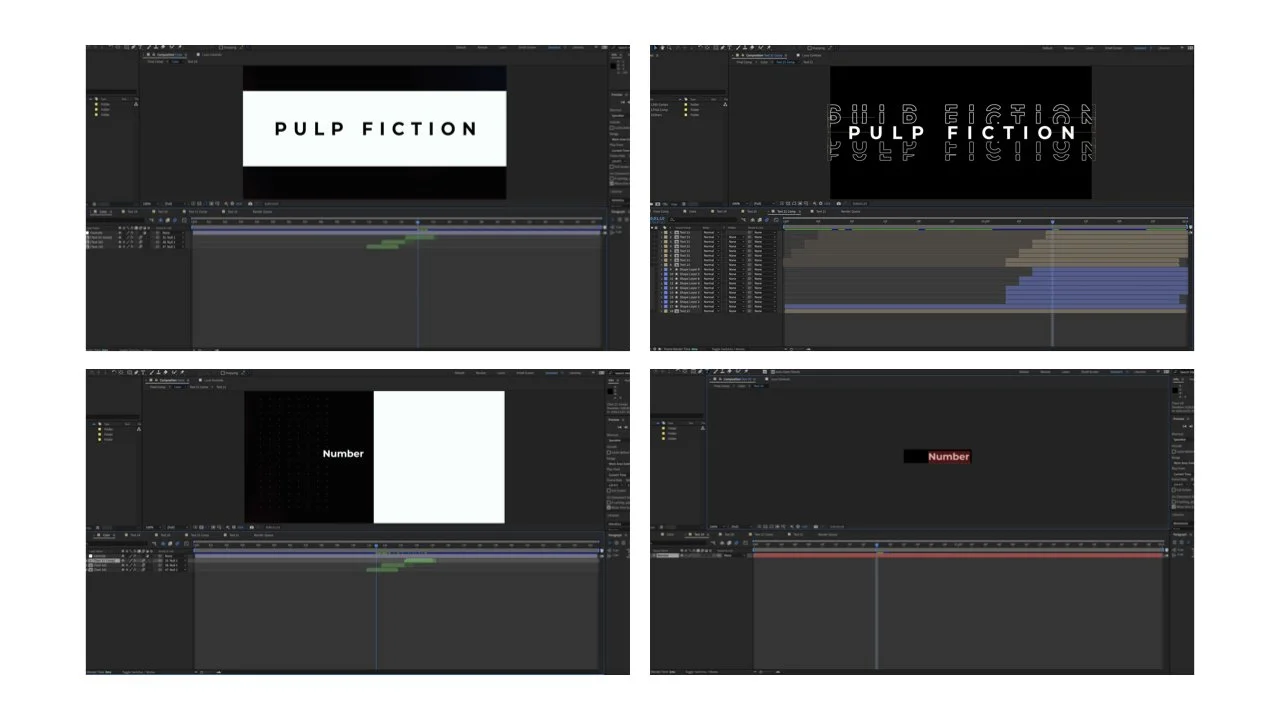Viewport: 1280px width, 720px height.
Task: Select the red-highlighted Number text in the viewer
Action: pyautogui.click(x=948, y=456)
